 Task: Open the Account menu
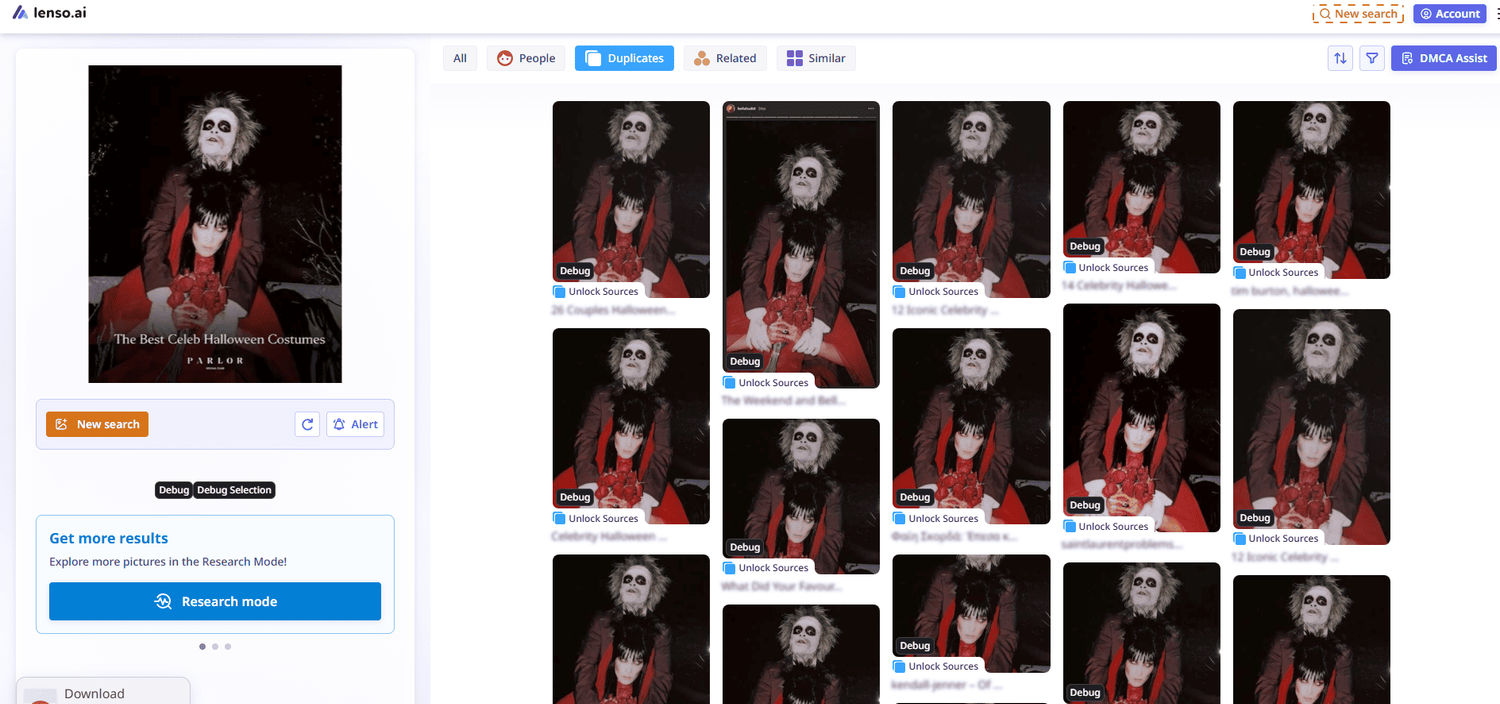(1450, 14)
